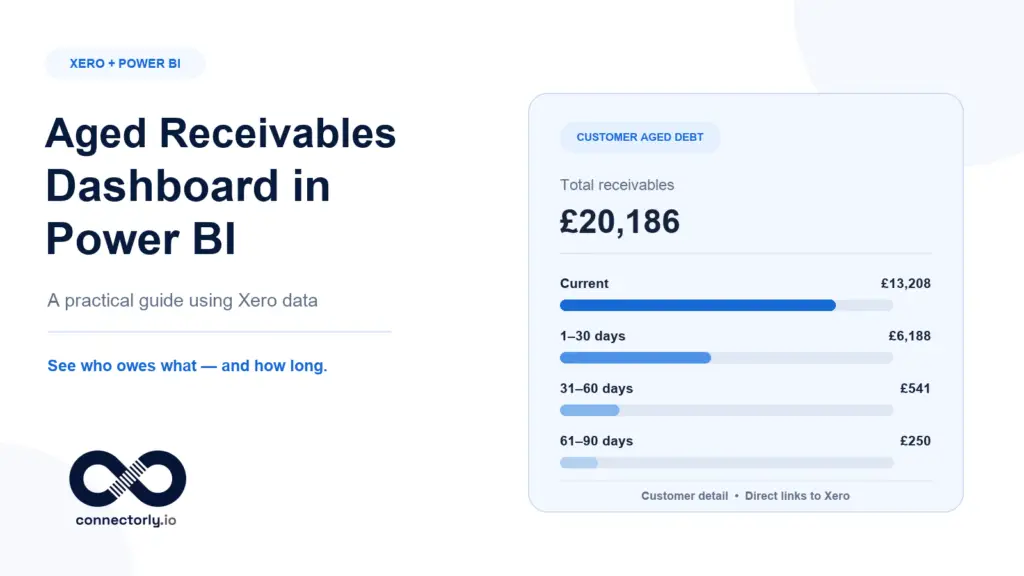The width and height of the screenshot is (1024, 576).
Task: Click Direct links to Xero text
Action: tap(797, 496)
